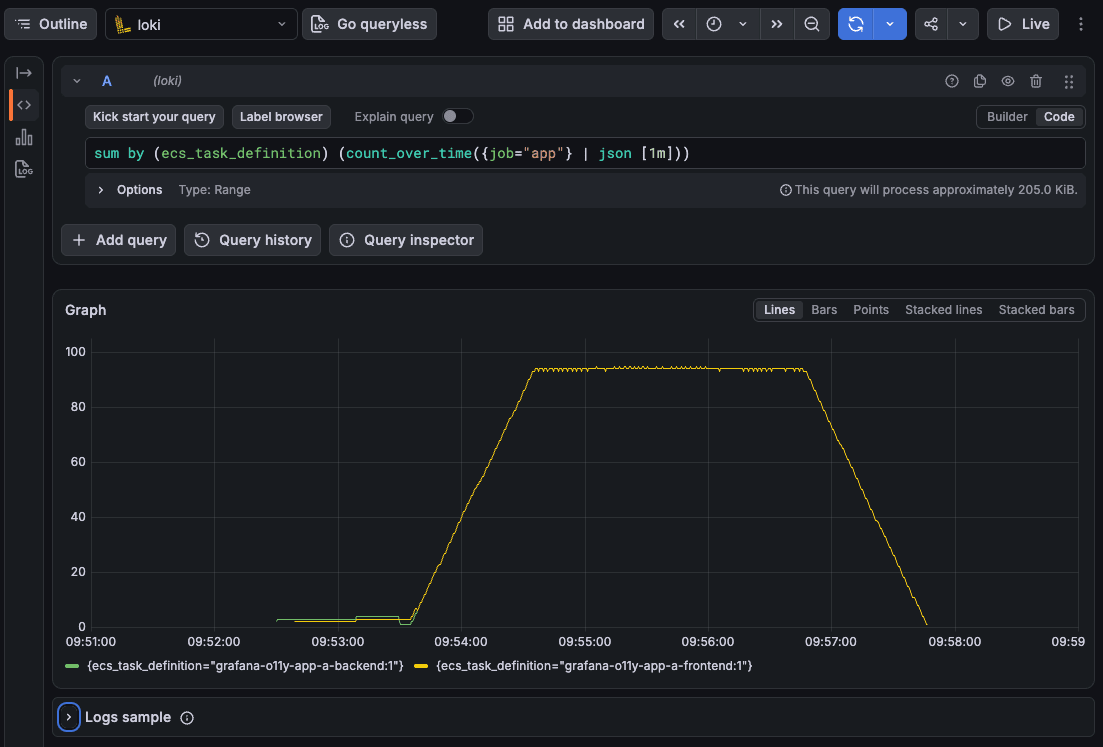Zoom out the time range
1103x747 pixels.
812,24
